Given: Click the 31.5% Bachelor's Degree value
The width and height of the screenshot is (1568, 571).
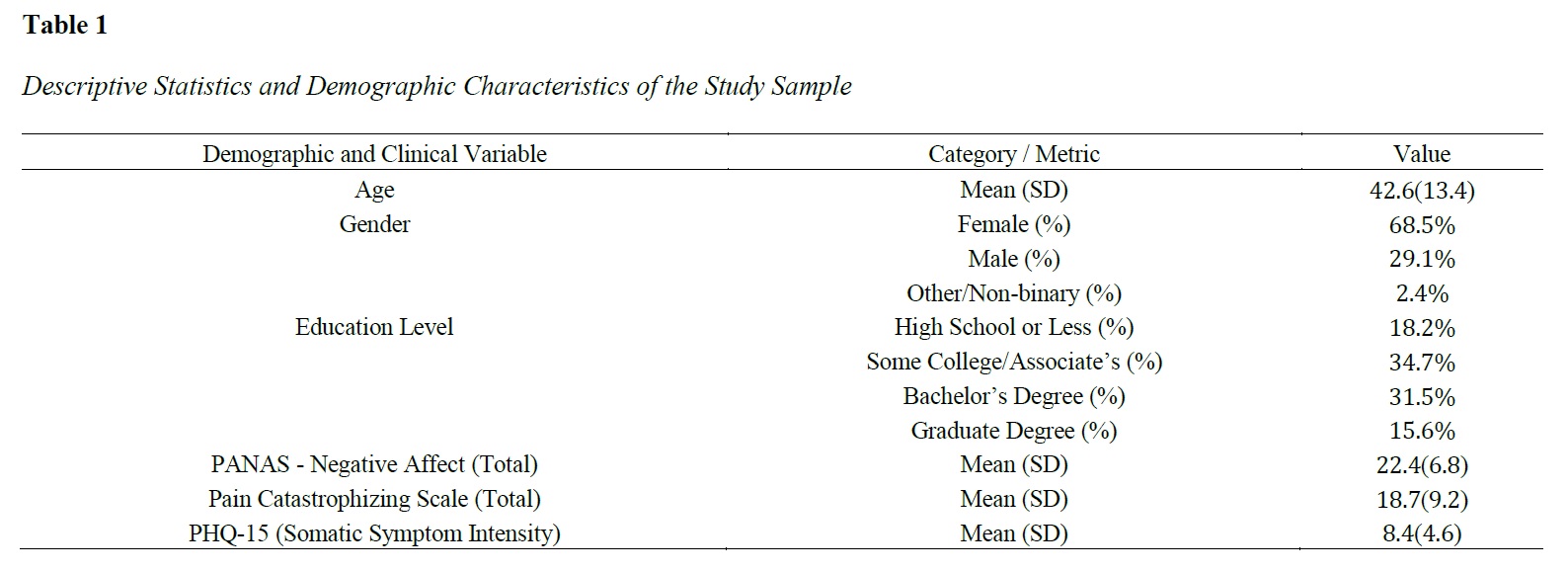Looking at the screenshot, I should point(1421,397).
